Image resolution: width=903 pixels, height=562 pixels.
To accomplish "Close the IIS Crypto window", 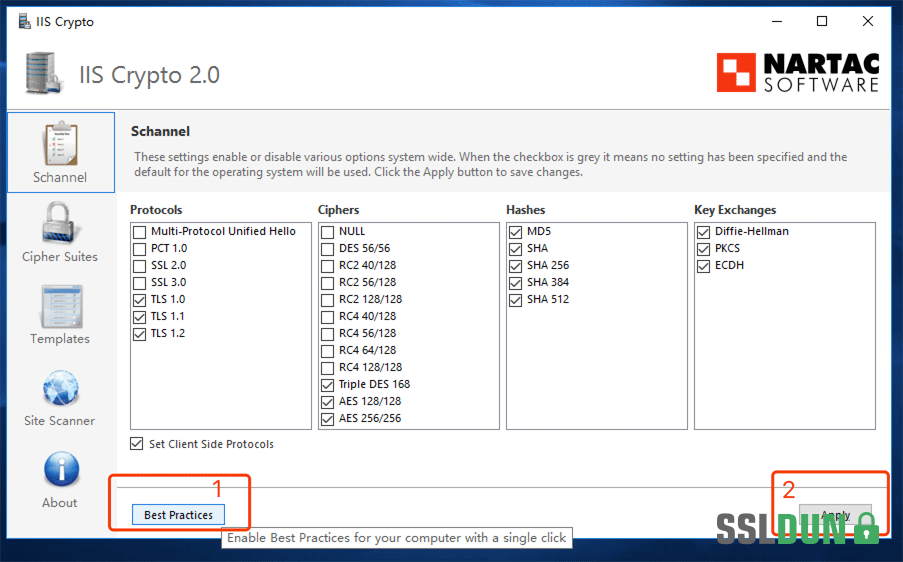I will coord(868,21).
